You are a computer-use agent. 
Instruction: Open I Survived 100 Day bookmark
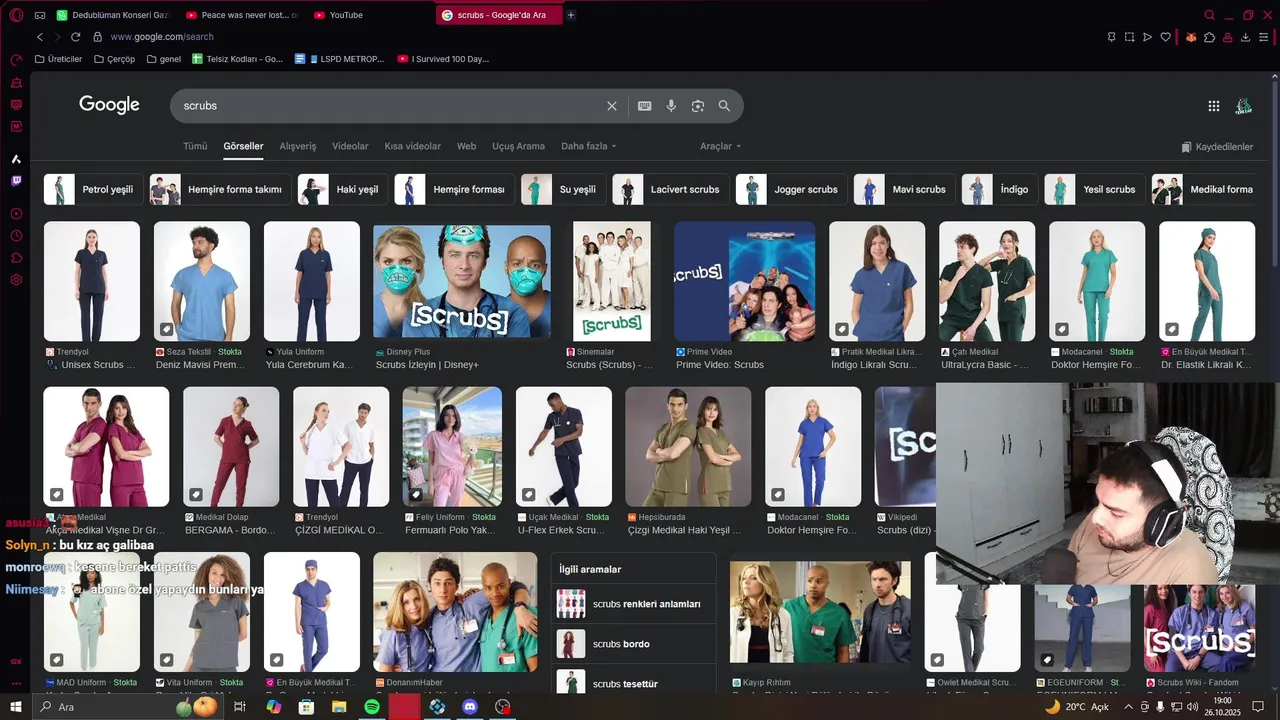(443, 59)
